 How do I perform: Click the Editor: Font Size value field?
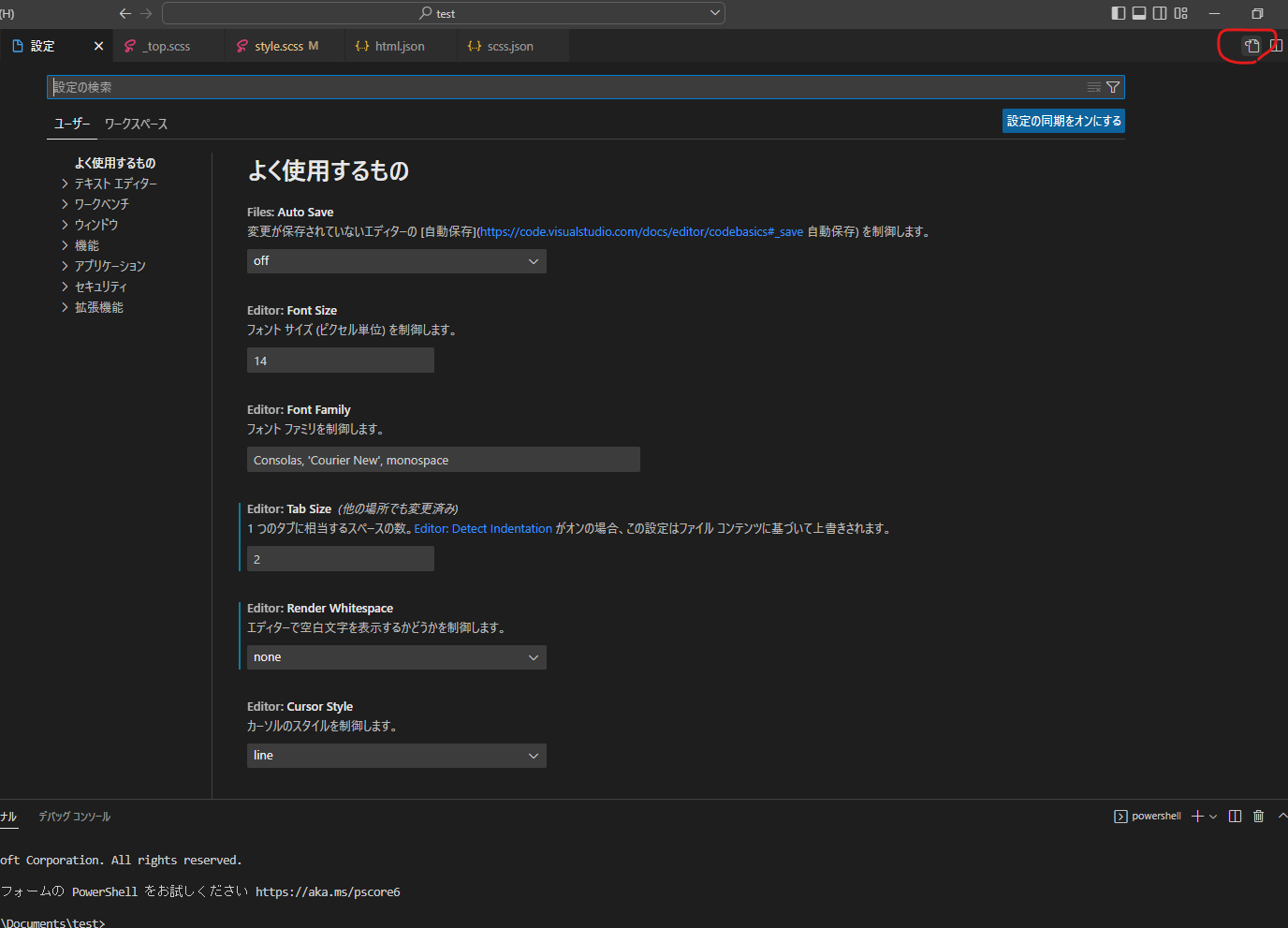coord(340,360)
